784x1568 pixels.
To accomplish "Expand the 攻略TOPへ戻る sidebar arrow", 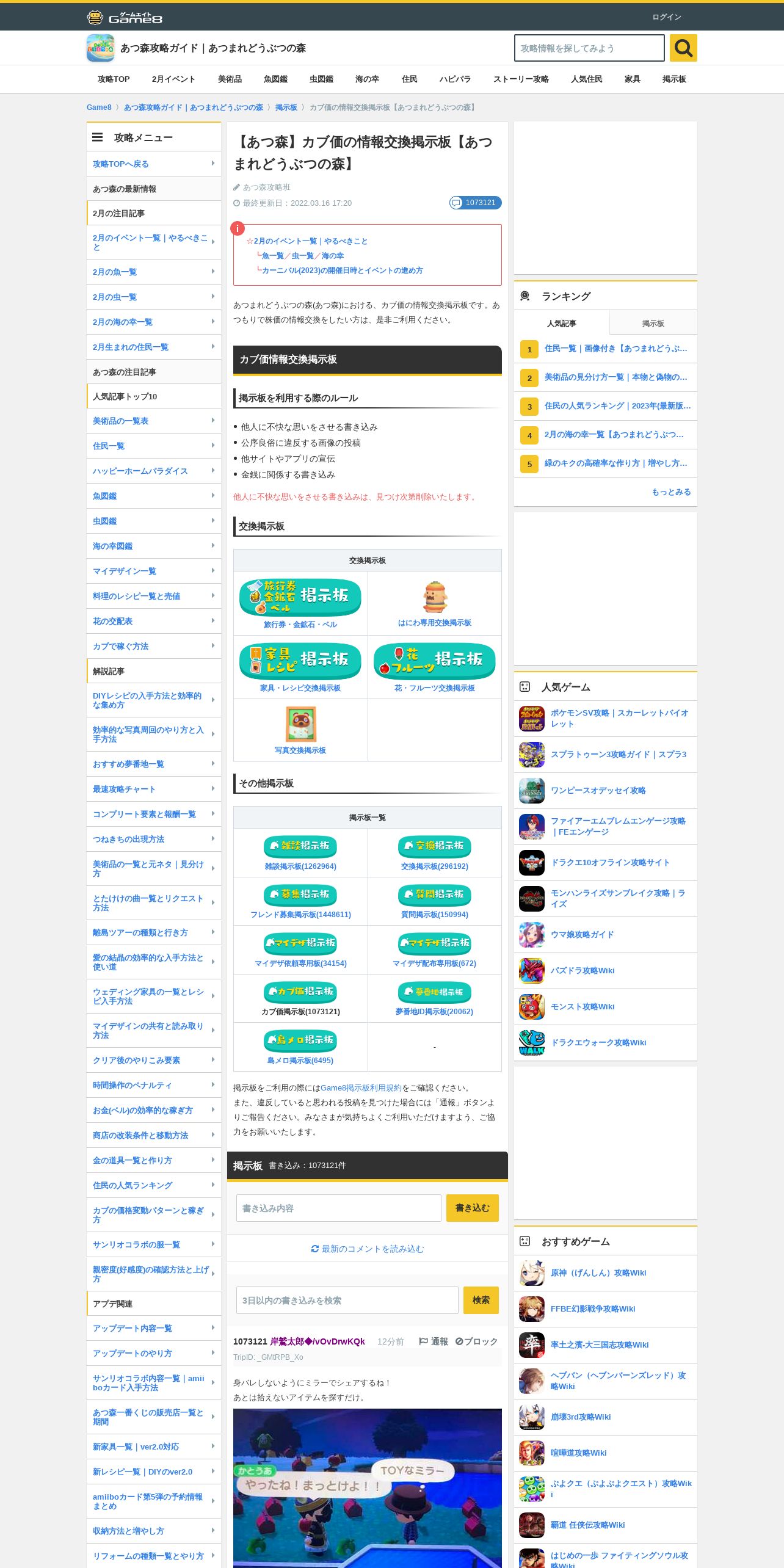I will [213, 164].
